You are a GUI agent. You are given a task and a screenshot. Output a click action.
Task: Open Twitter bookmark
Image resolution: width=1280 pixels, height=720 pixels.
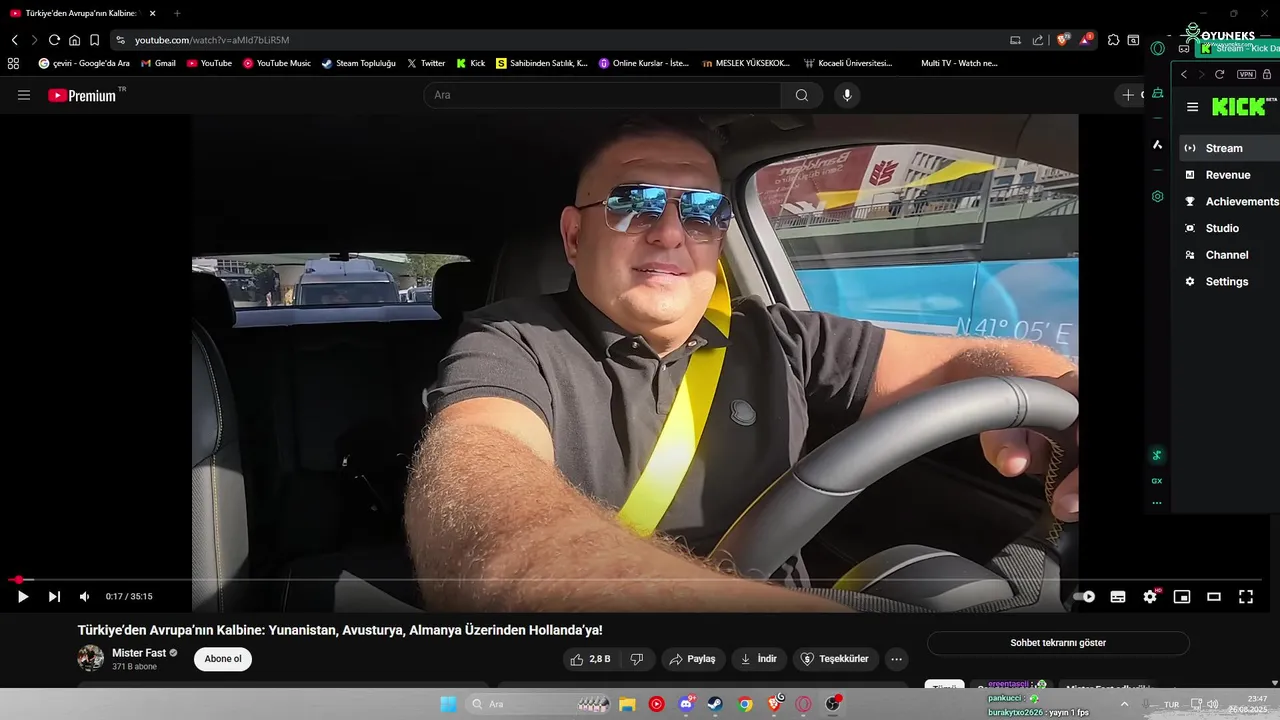[x=426, y=63]
